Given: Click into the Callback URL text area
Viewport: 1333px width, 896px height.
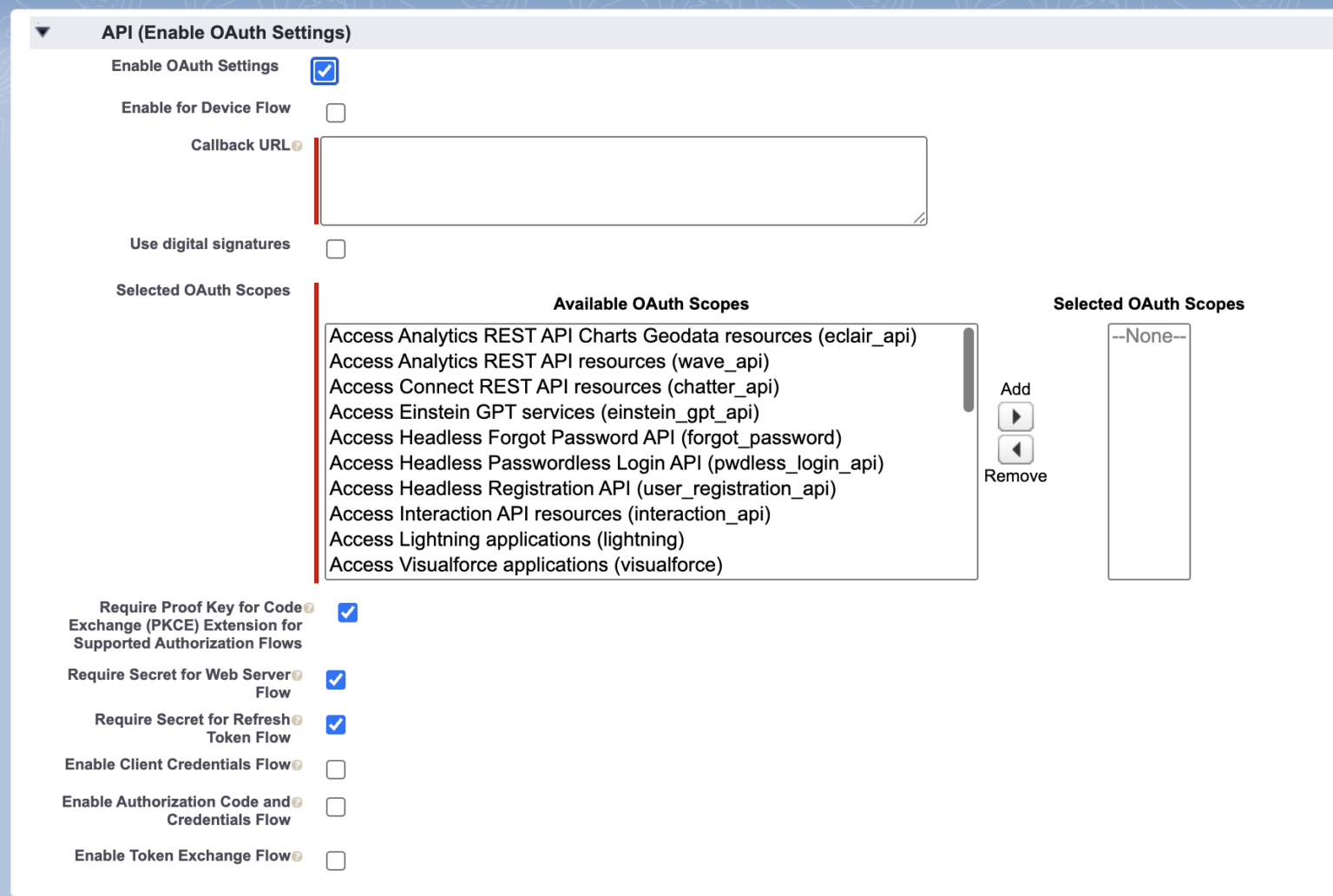Looking at the screenshot, I should (623, 180).
